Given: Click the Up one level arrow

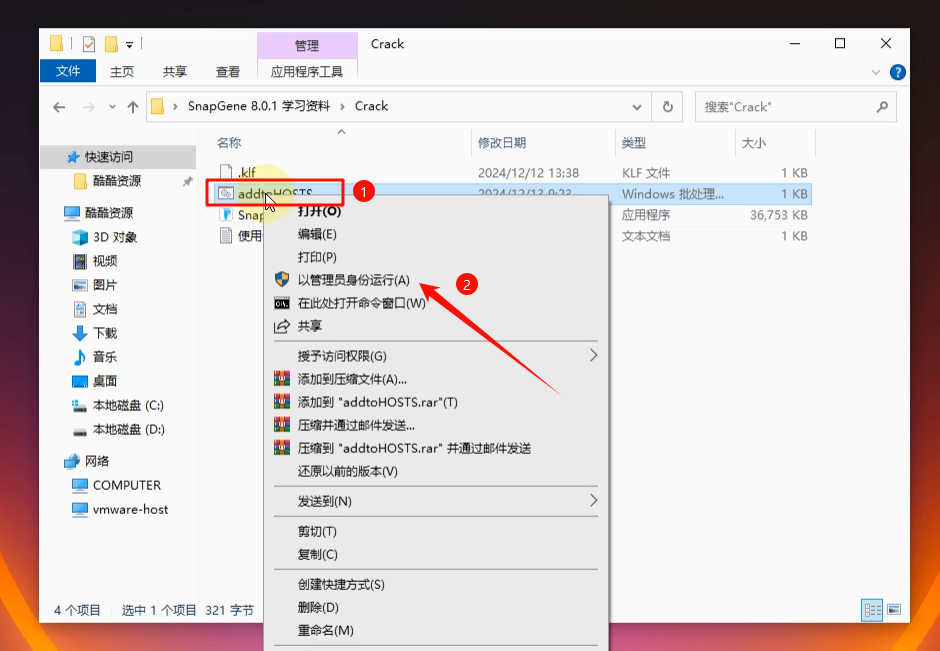Looking at the screenshot, I should click(x=133, y=107).
